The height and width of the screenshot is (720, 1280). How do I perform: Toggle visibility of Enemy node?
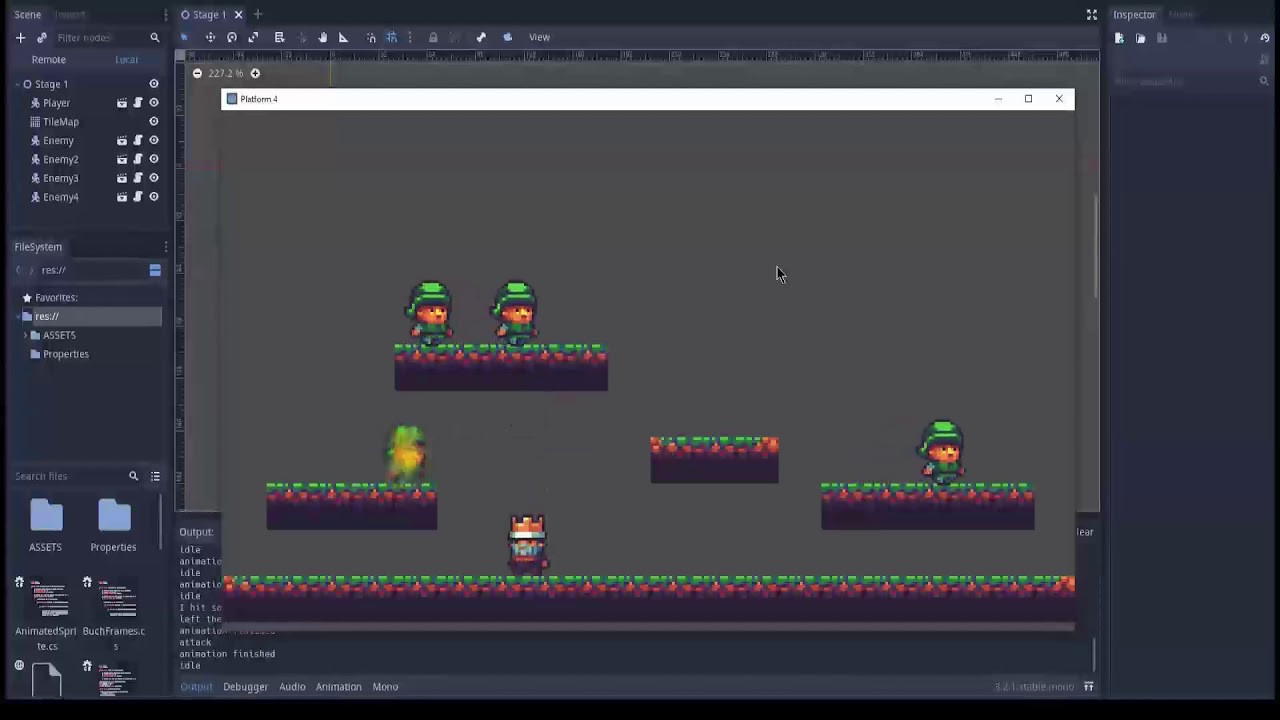click(154, 141)
